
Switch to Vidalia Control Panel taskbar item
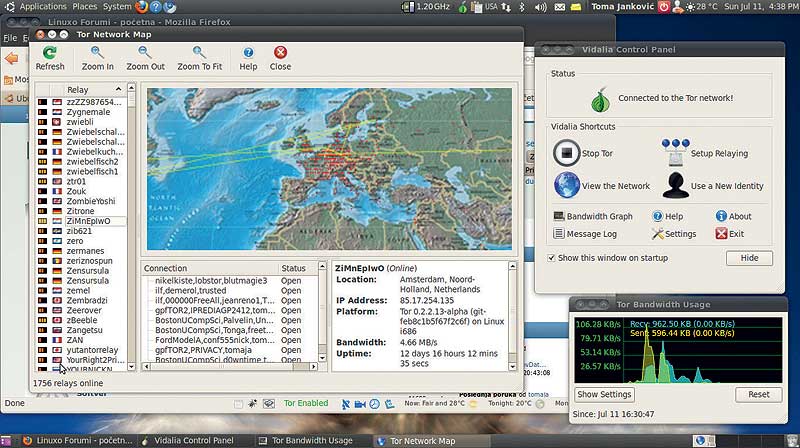(x=187, y=440)
